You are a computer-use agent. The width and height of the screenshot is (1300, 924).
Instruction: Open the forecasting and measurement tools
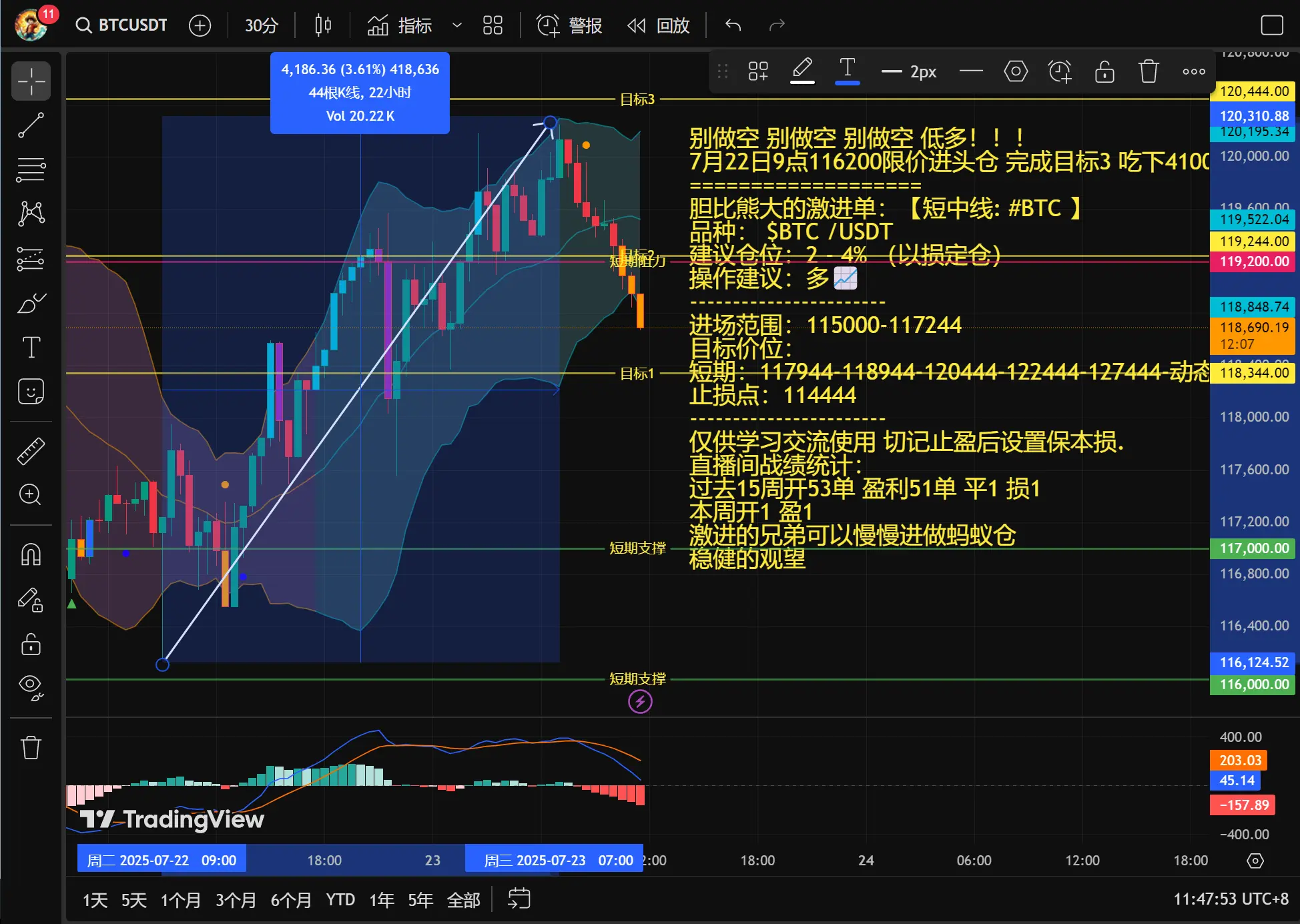tap(31, 259)
